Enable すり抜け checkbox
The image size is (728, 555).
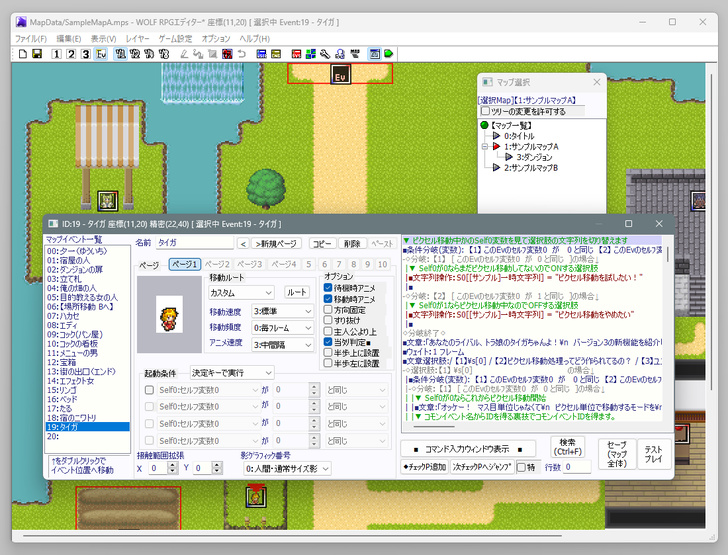pos(328,320)
